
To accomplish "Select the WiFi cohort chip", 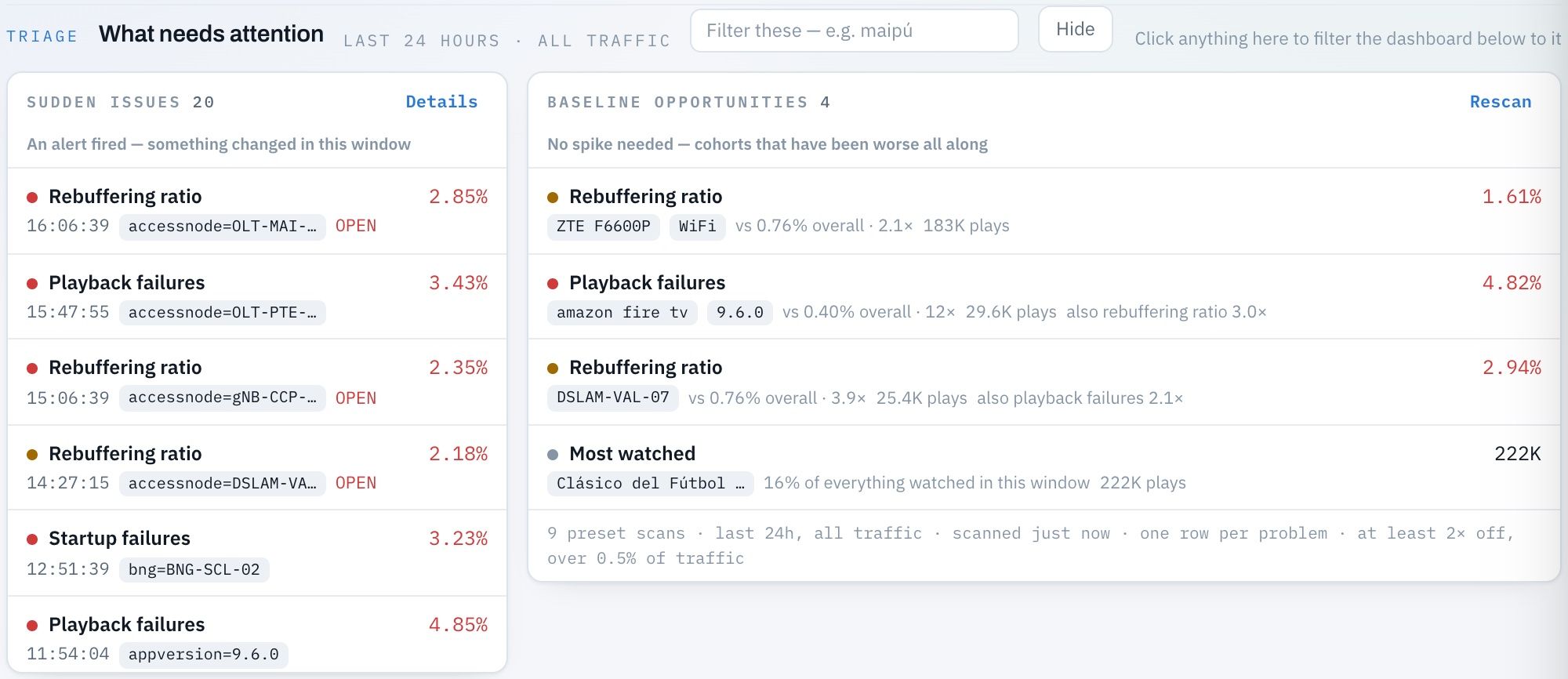I will 697,227.
